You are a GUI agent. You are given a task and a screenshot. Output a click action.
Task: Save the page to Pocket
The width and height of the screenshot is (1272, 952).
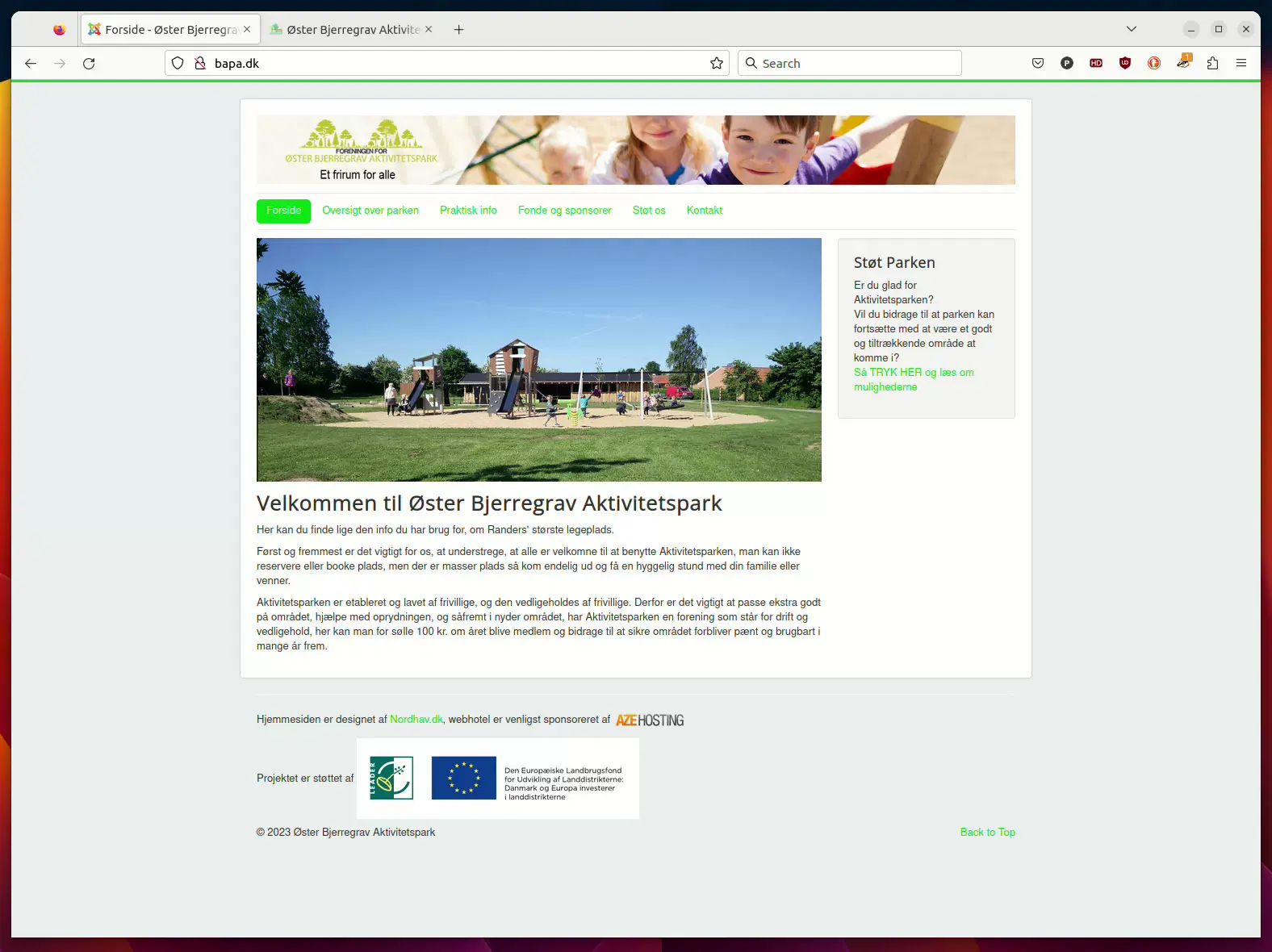[x=1038, y=63]
